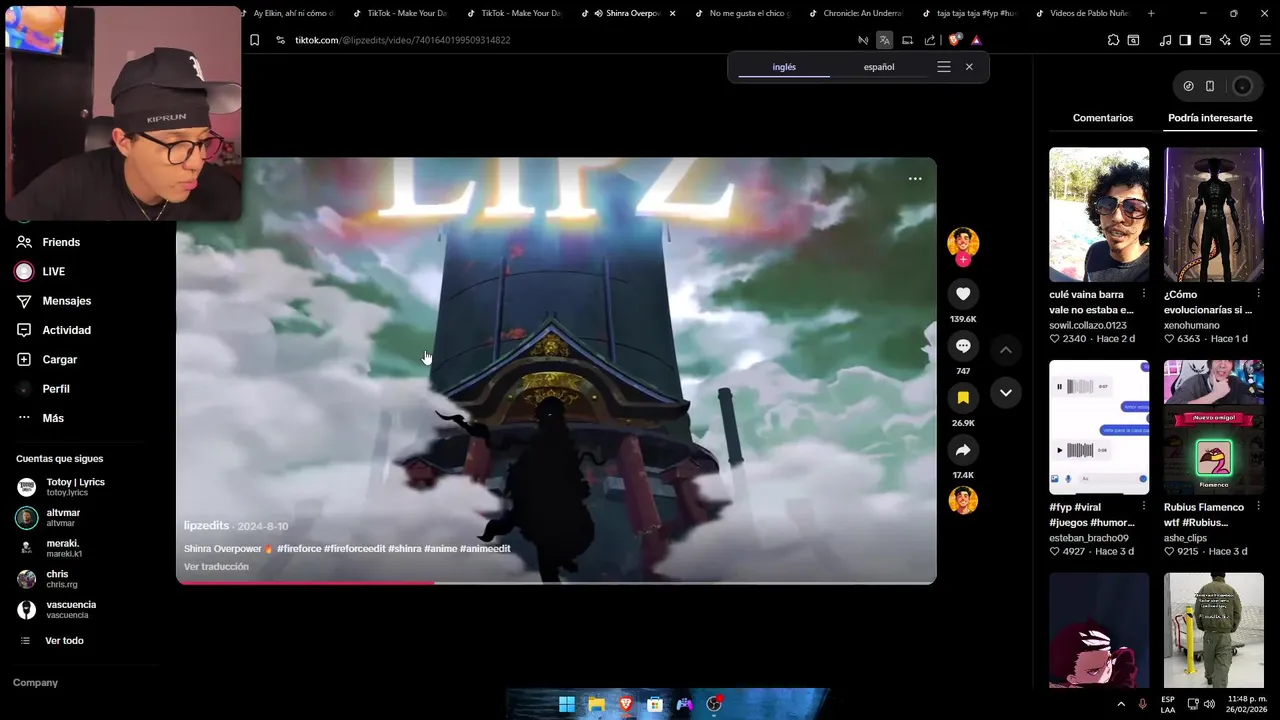Open Leo AI sparkle icon
The height and width of the screenshot is (720, 1280).
click(x=1225, y=40)
